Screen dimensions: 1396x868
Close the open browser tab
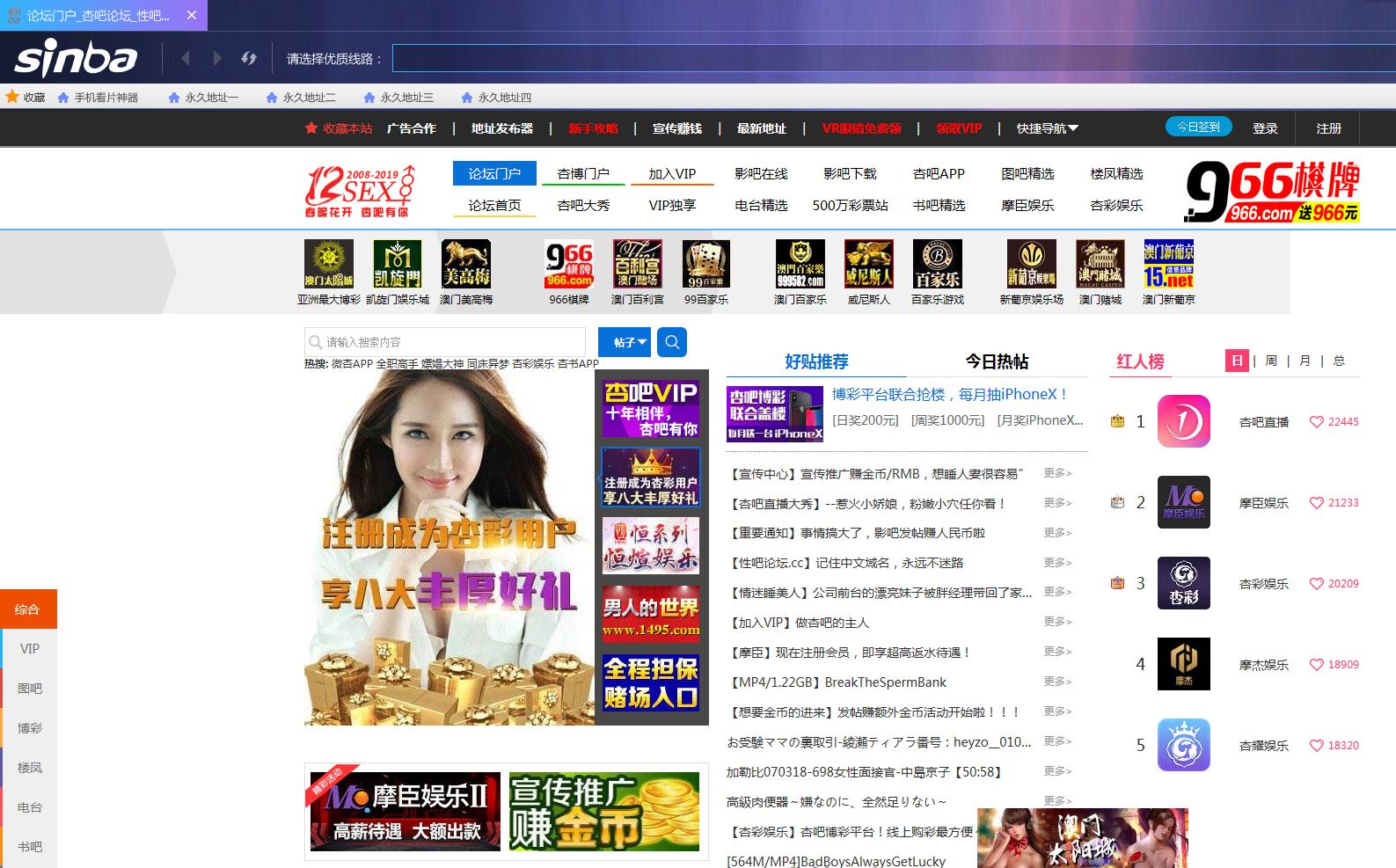tap(192, 15)
